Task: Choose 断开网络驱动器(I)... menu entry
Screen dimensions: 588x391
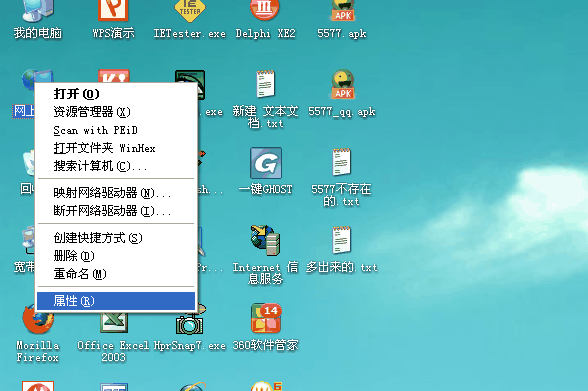Action: coord(116,211)
